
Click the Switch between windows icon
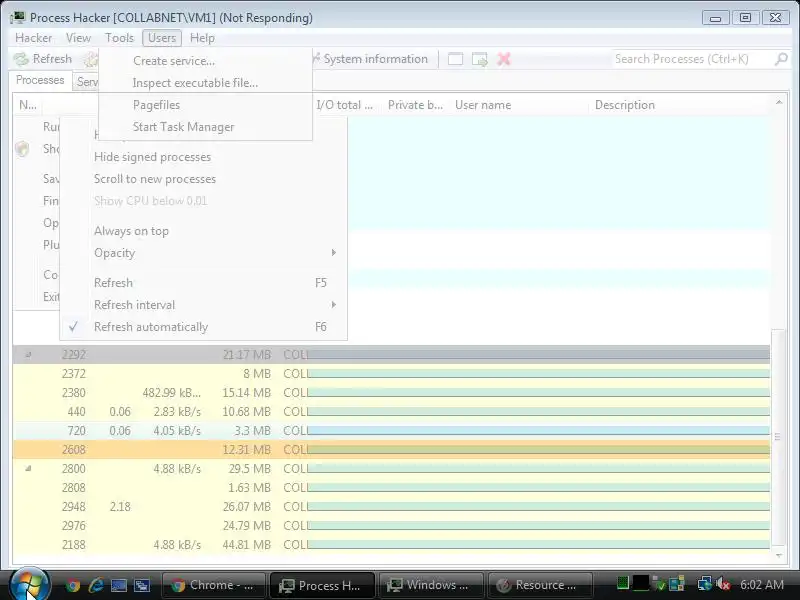click(142, 585)
